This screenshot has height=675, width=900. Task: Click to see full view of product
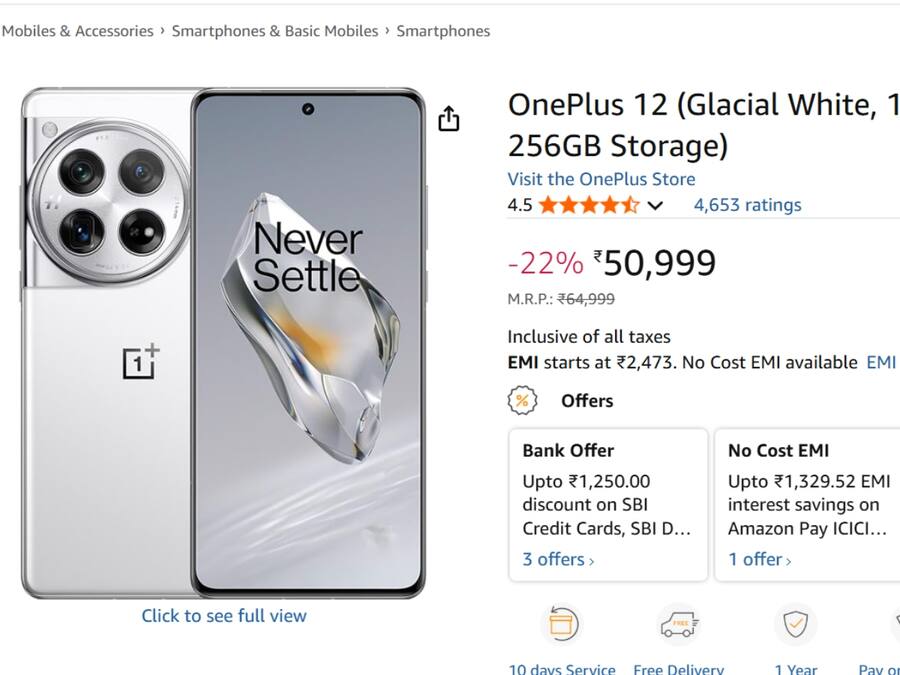click(224, 616)
